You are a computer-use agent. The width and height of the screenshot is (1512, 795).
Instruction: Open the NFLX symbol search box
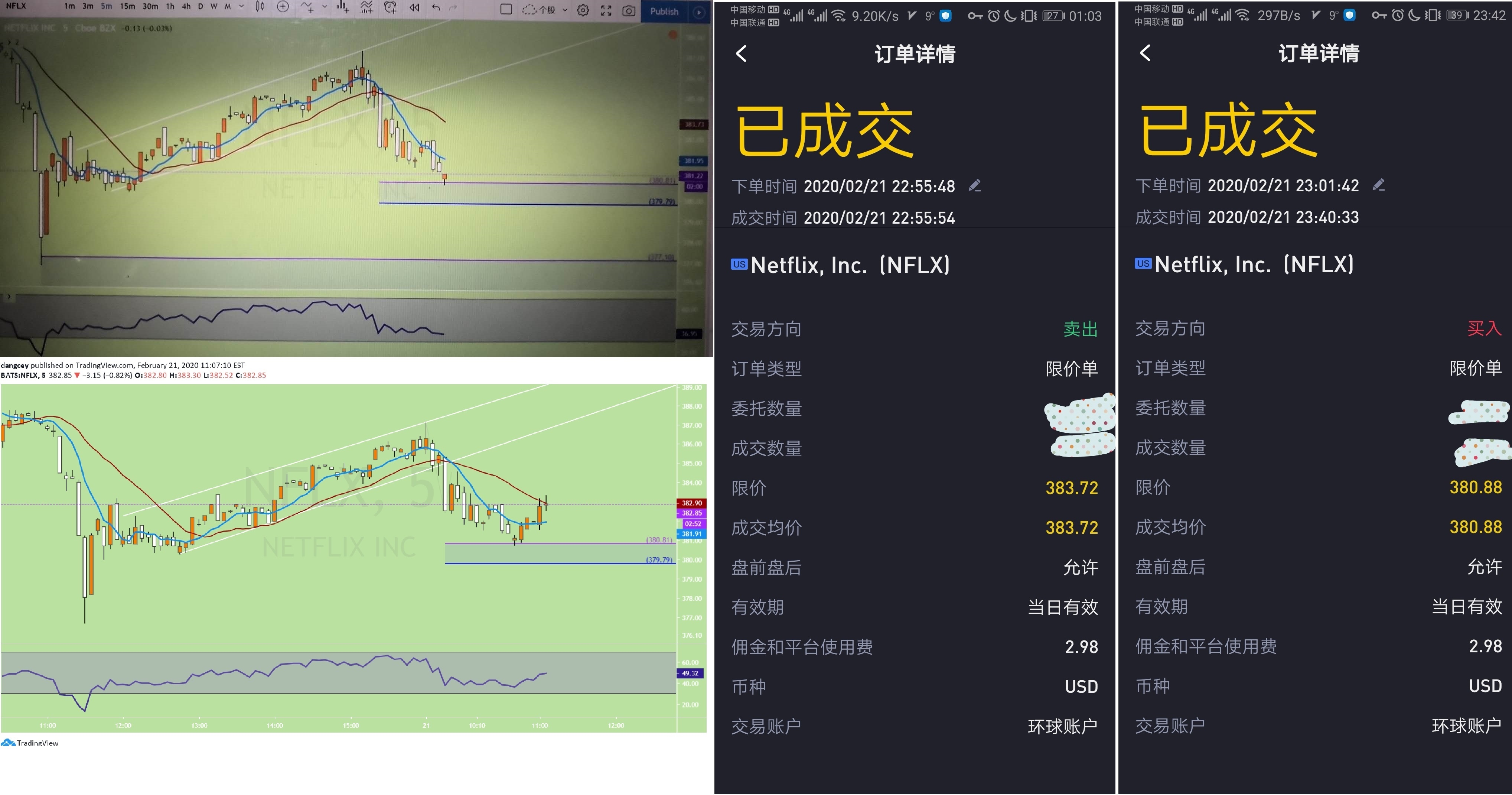16,6
